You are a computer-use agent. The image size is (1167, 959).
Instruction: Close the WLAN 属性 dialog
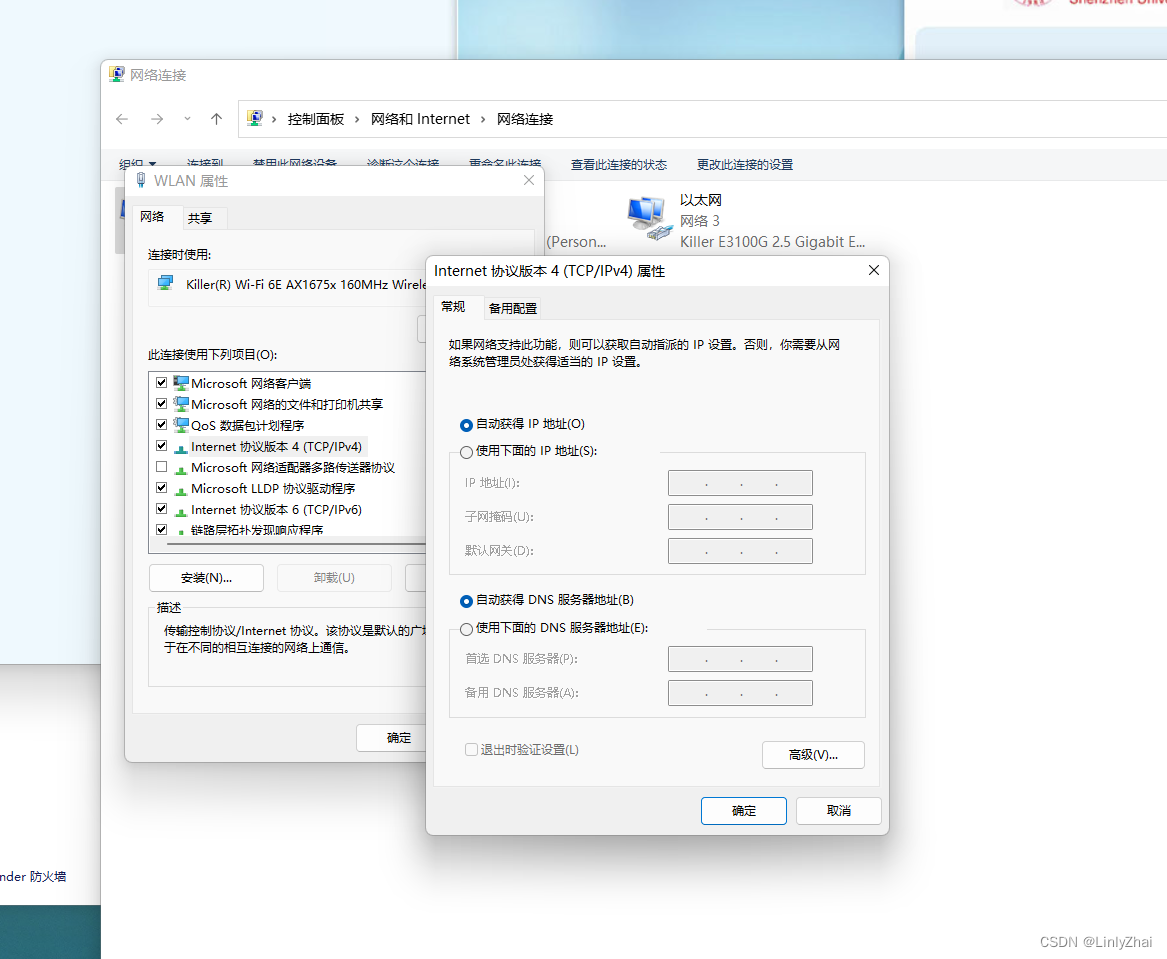[x=529, y=180]
